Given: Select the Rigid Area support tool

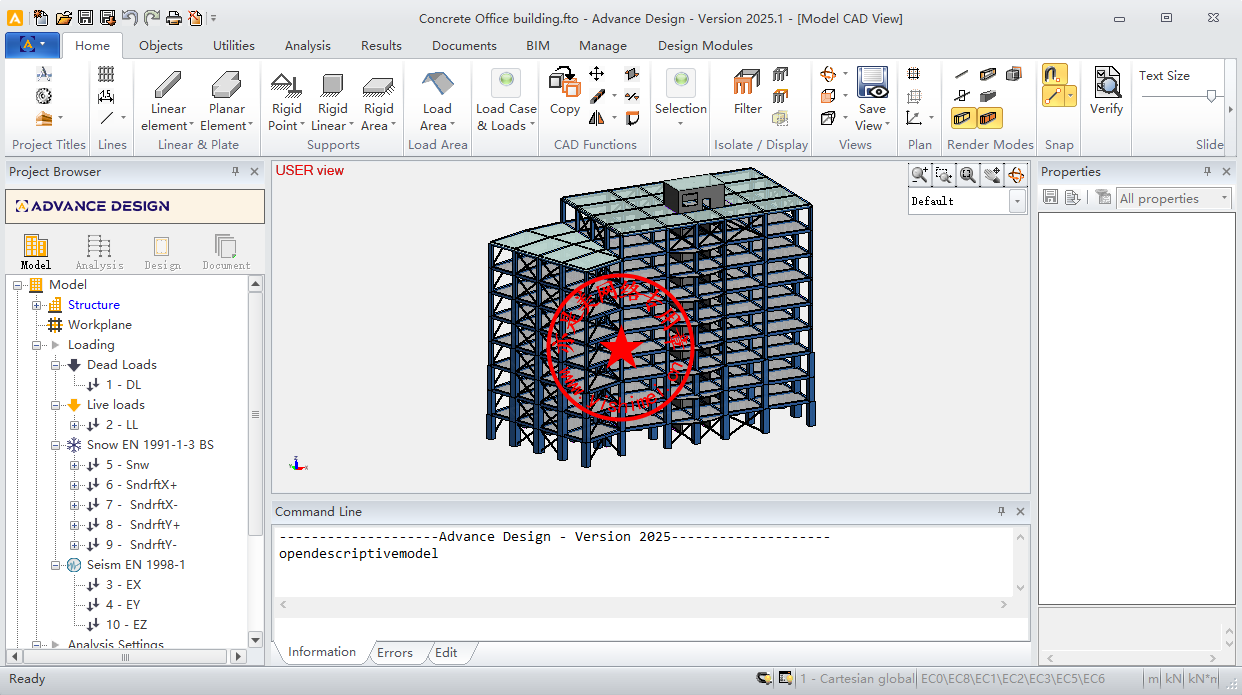Looking at the screenshot, I should tap(378, 101).
